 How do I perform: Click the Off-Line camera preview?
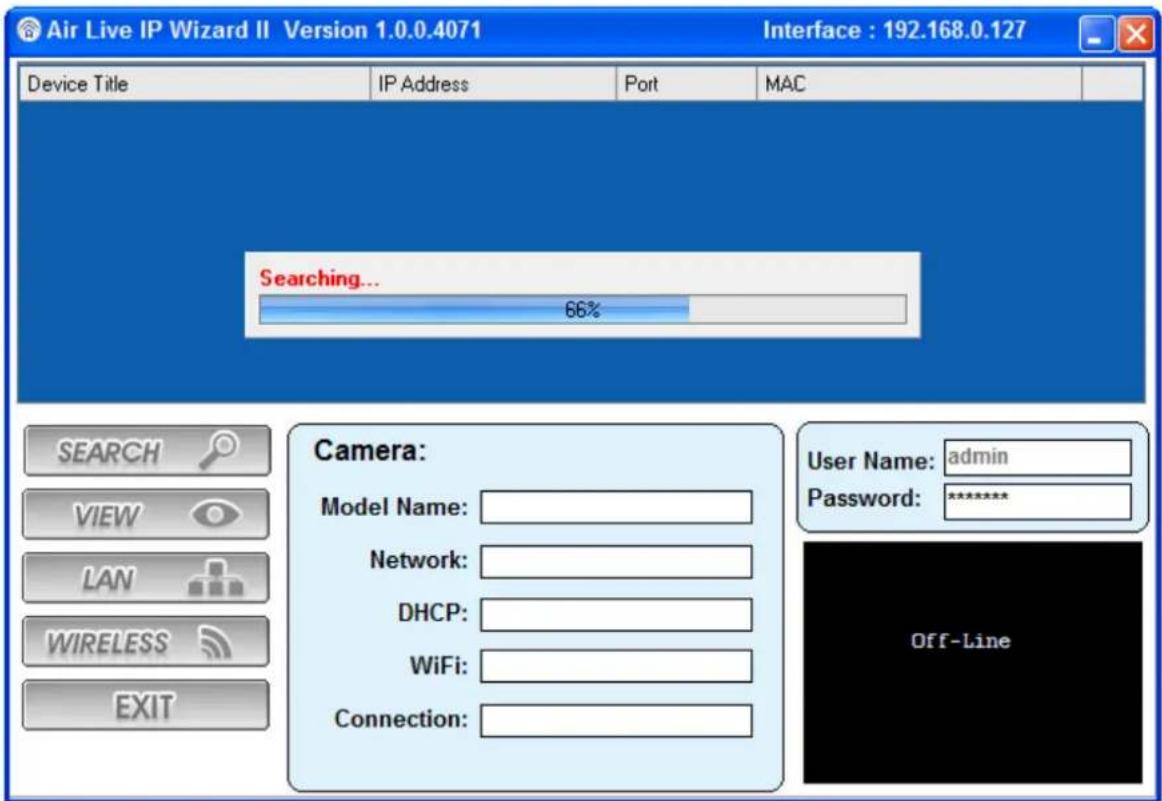tap(972, 662)
